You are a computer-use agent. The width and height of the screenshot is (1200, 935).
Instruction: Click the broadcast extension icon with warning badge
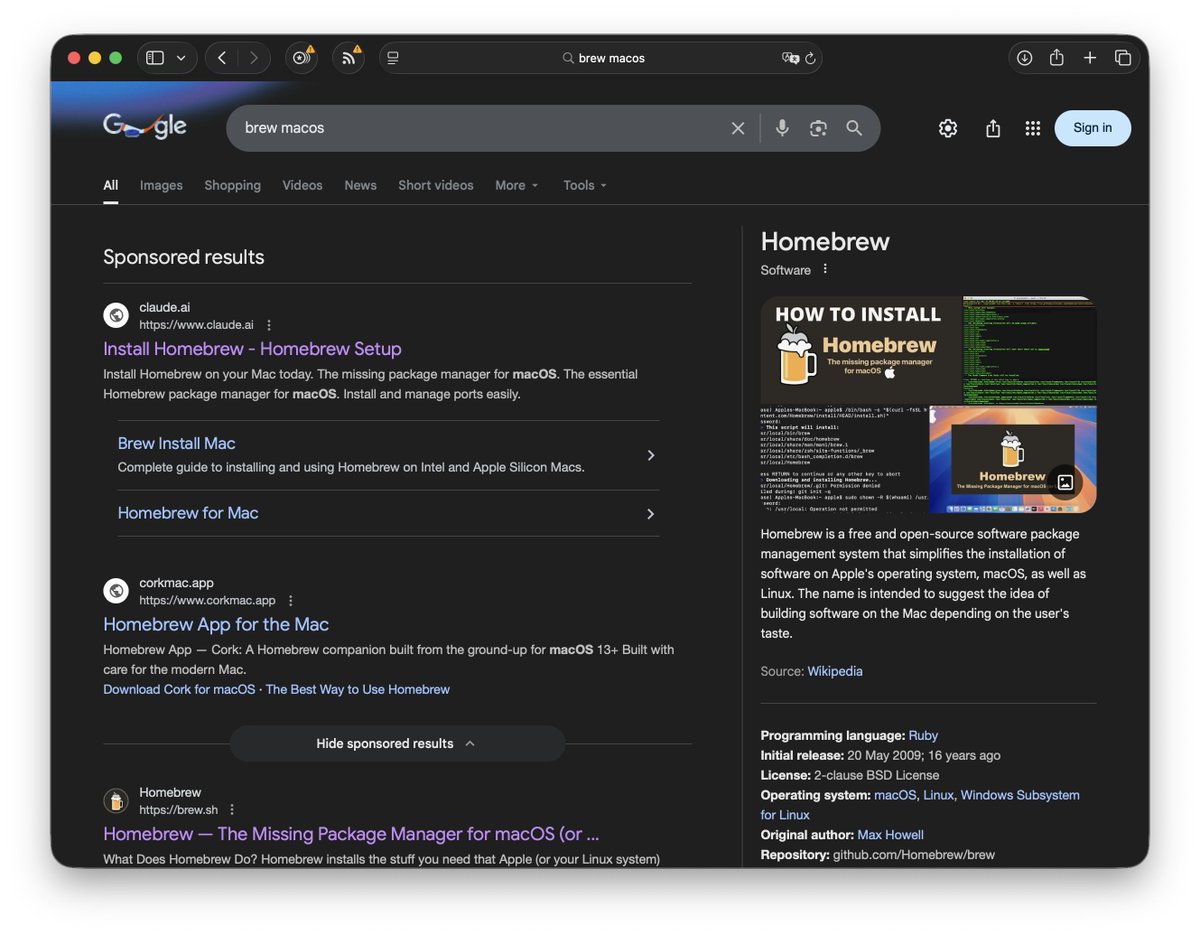(301, 58)
